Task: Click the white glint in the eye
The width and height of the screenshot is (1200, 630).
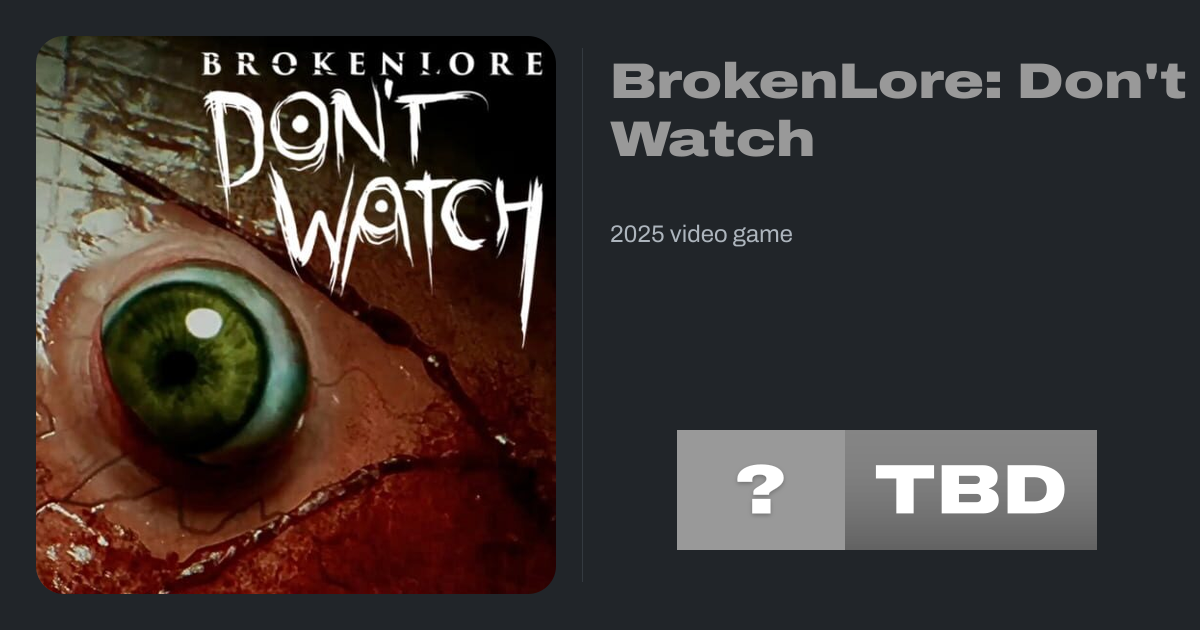Action: [204, 322]
